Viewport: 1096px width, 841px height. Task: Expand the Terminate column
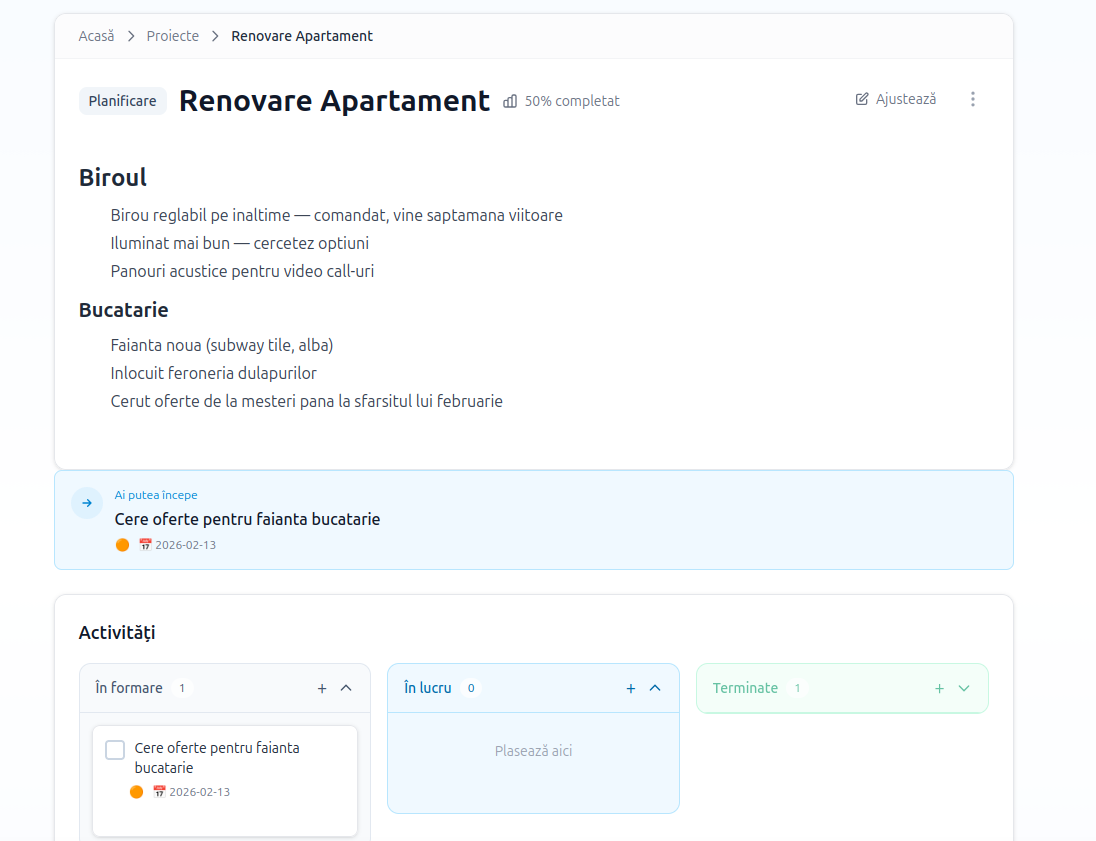(x=964, y=689)
